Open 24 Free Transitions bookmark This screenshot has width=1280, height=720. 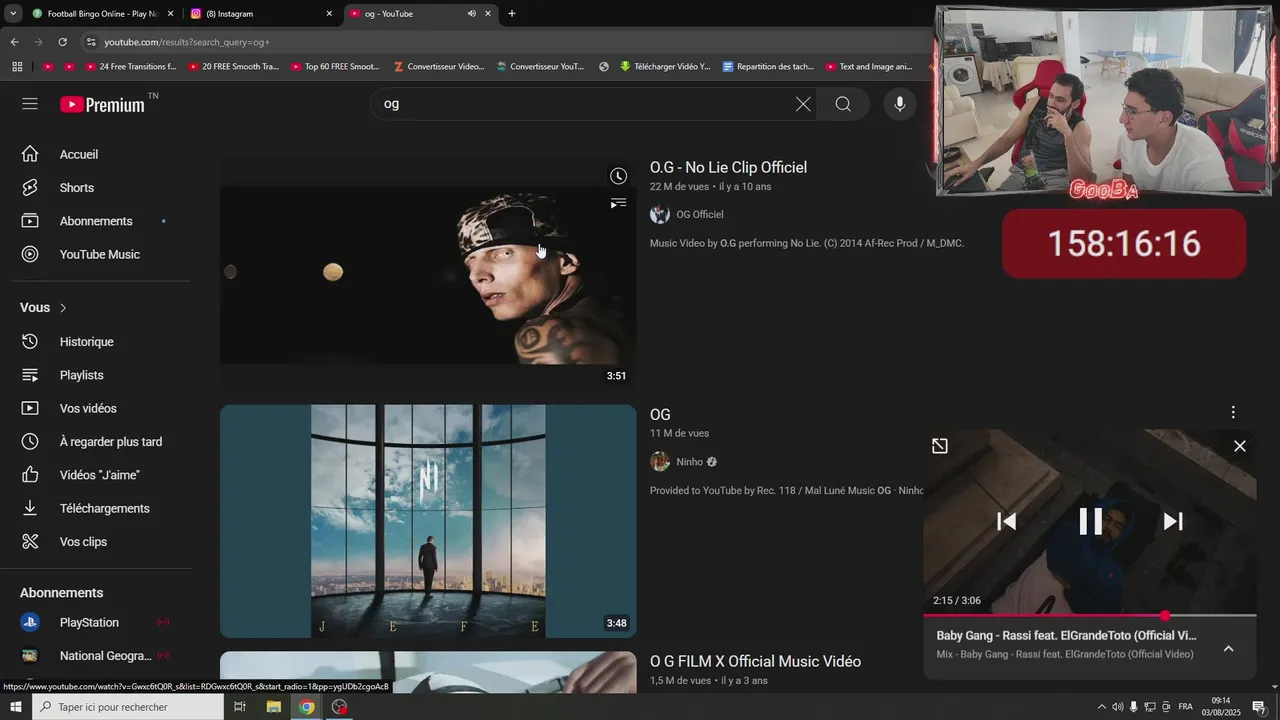[x=130, y=67]
